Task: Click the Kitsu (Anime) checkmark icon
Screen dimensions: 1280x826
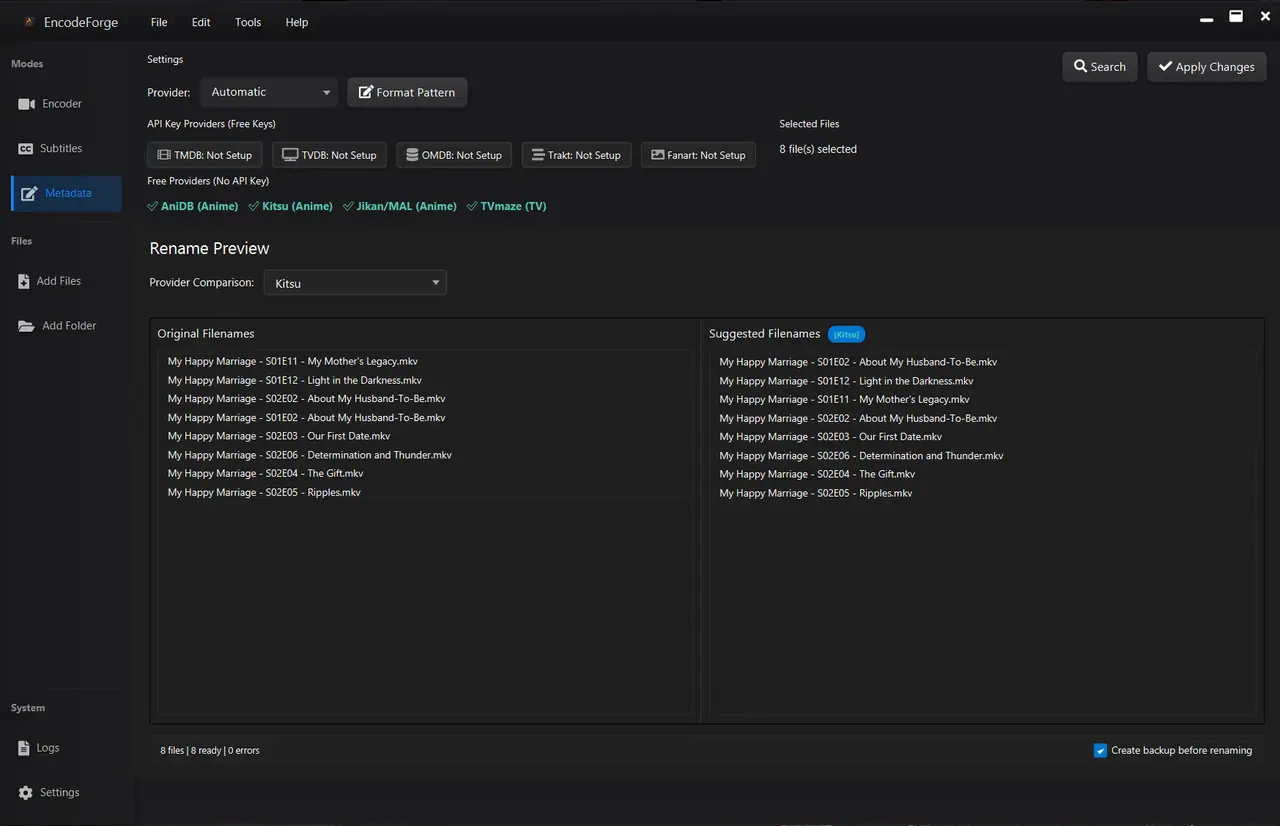Action: click(254, 206)
